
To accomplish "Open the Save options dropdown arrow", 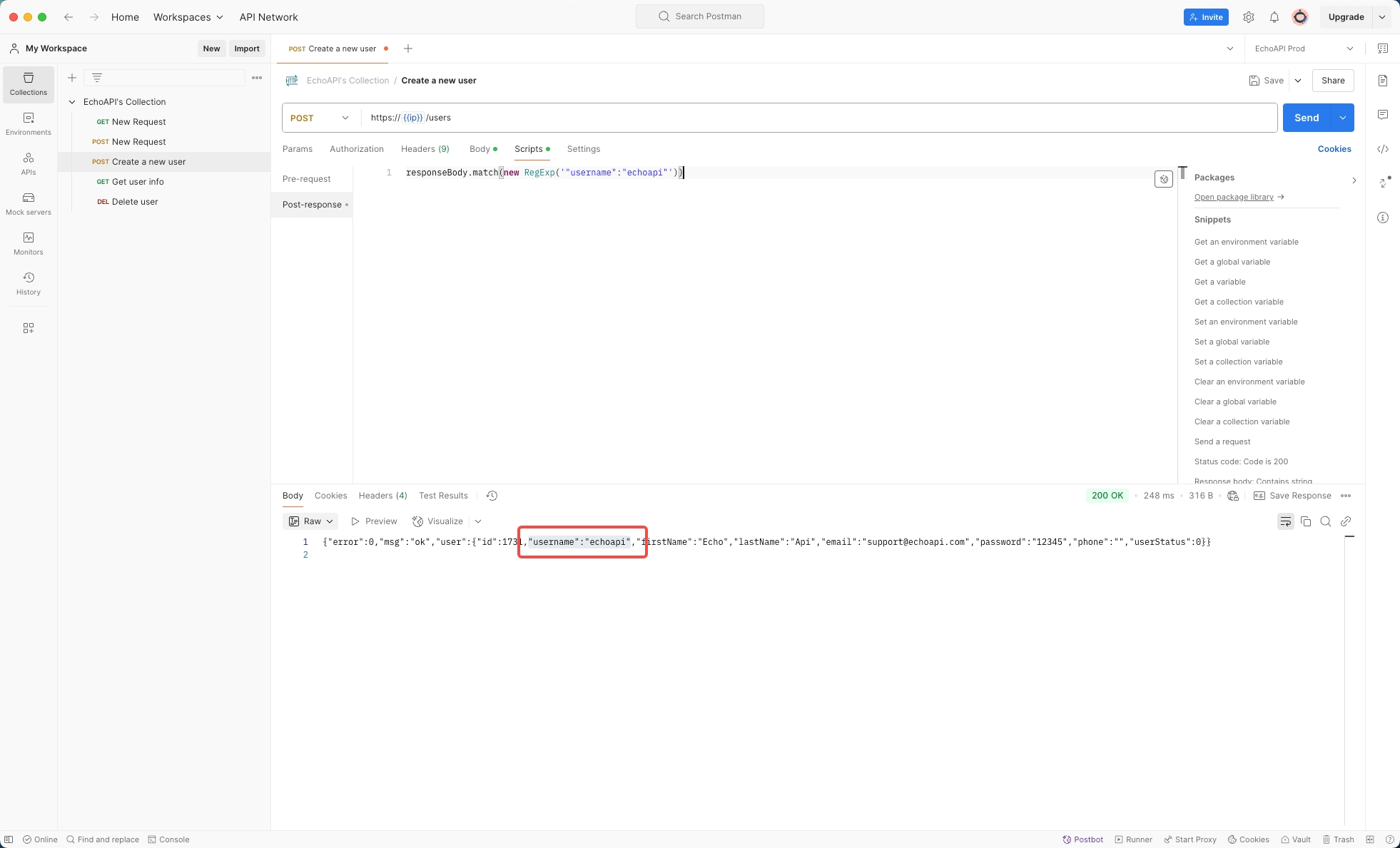I will tap(1298, 81).
